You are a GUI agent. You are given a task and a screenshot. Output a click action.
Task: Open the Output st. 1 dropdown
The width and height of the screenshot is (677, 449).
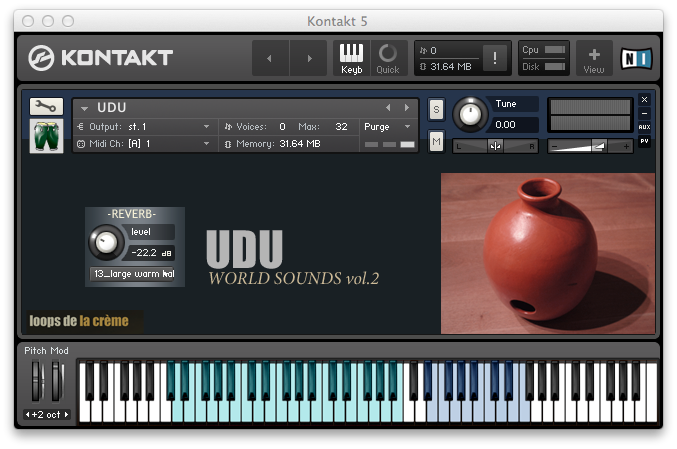pos(146,127)
